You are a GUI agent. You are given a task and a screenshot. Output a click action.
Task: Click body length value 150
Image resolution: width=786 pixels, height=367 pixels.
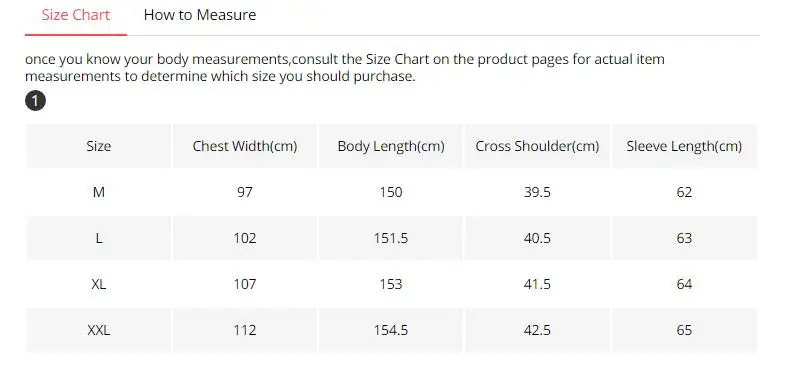[391, 192]
